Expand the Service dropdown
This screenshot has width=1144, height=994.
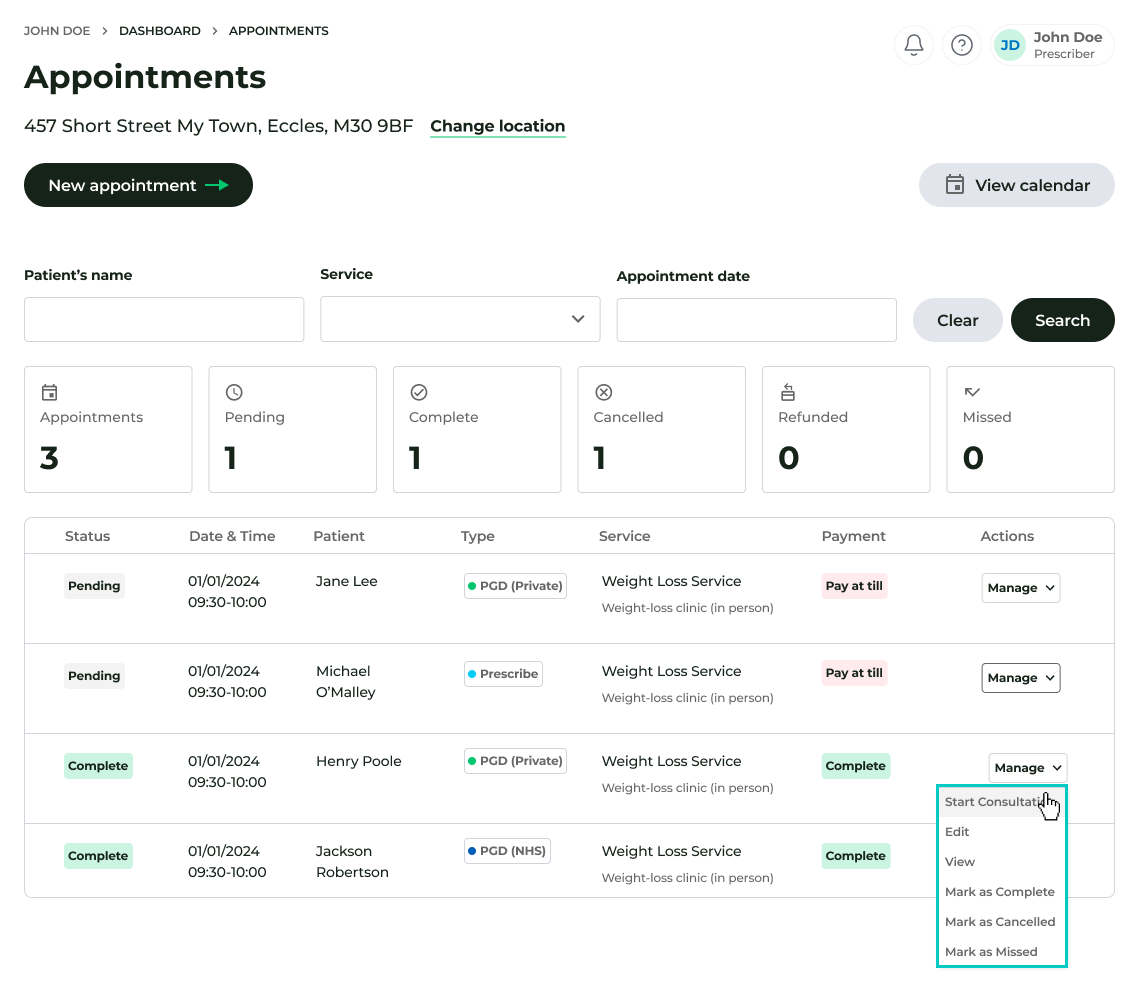click(x=460, y=319)
